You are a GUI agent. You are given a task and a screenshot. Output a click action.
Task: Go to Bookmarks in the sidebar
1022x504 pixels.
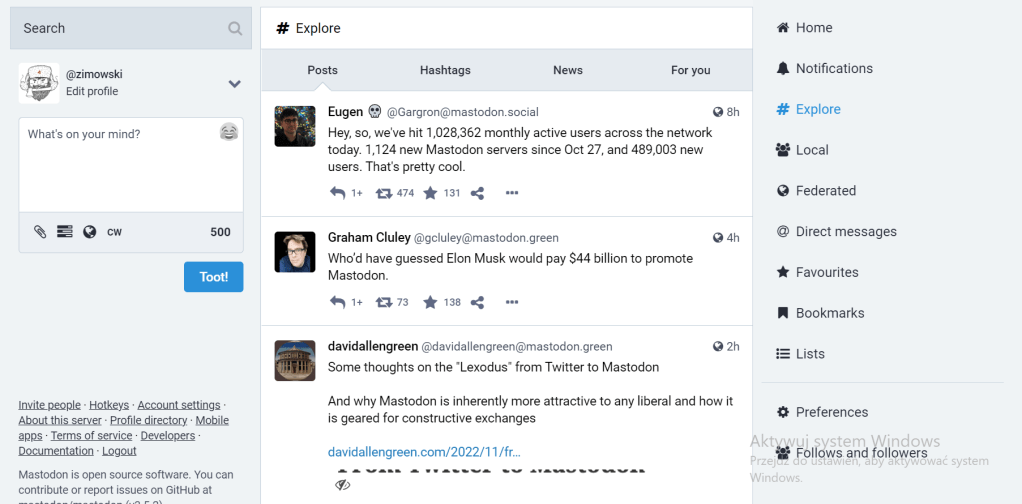pyautogui.click(x=829, y=313)
